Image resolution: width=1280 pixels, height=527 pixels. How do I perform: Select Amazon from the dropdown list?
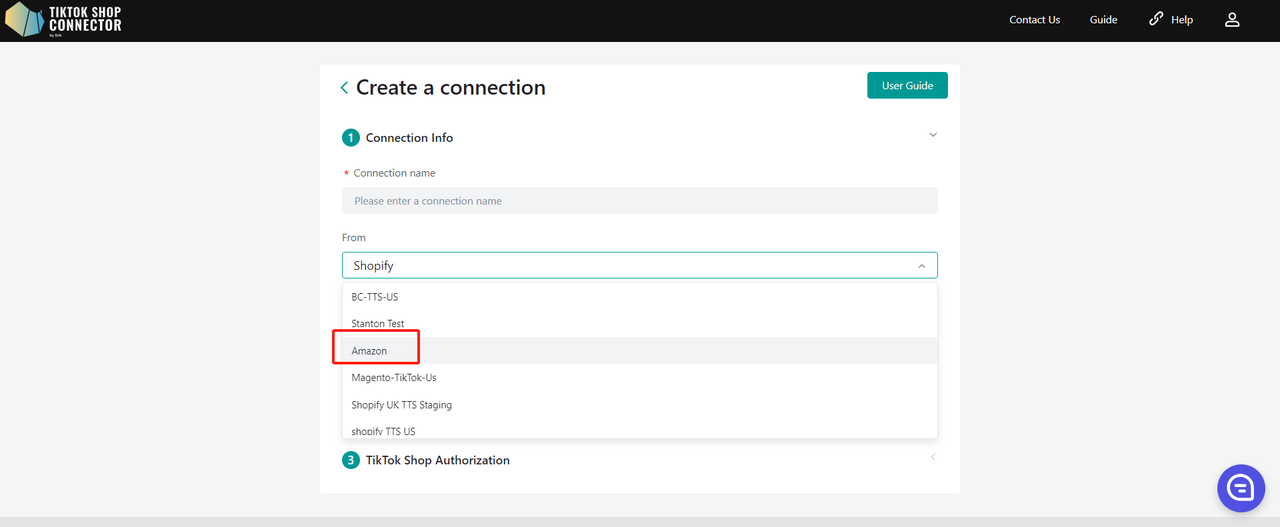pos(370,351)
